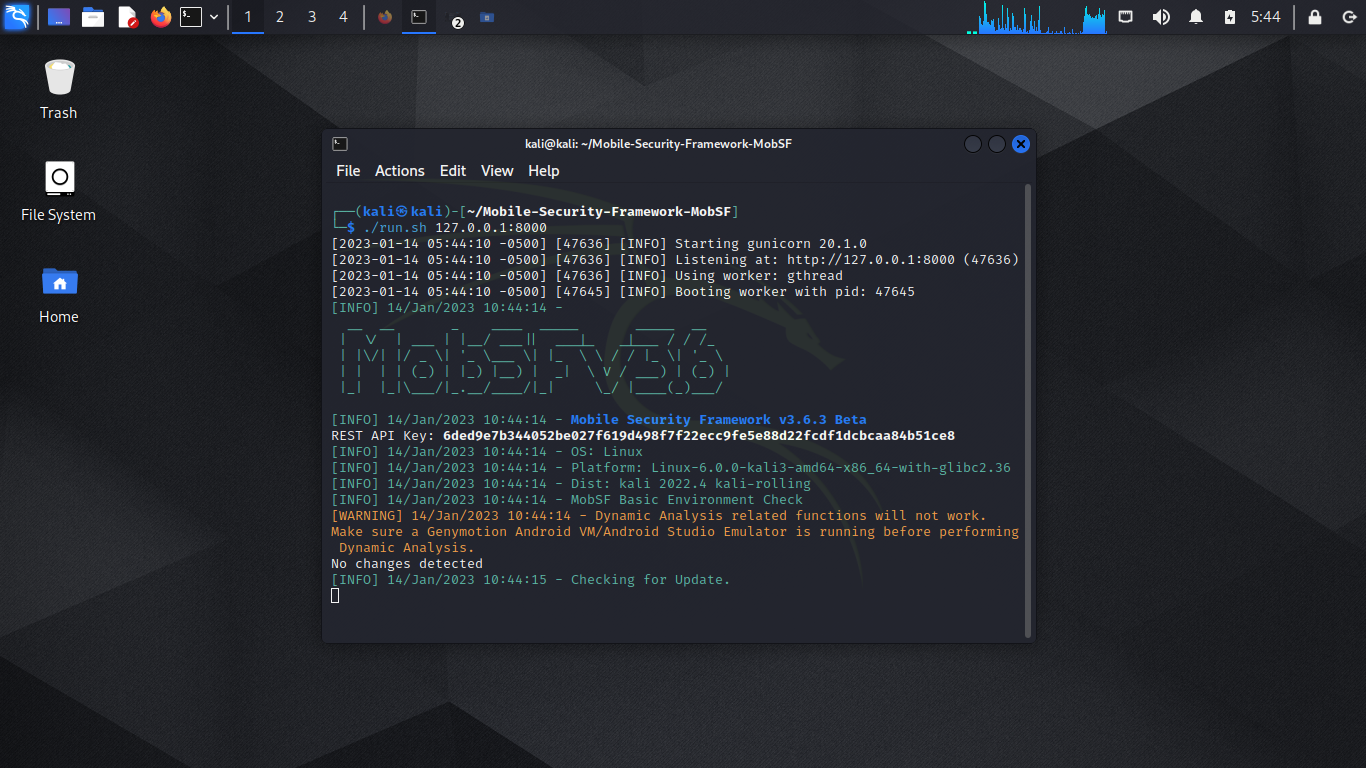
Task: Expand the terminal launcher dropdown arrow
Action: click(x=214, y=17)
